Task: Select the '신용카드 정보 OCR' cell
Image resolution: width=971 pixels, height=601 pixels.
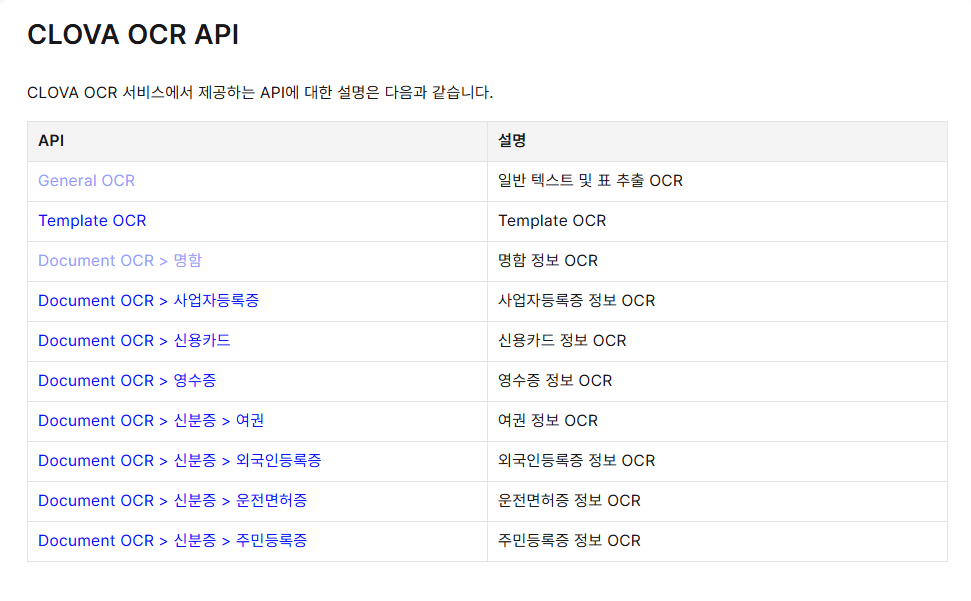Action: point(717,341)
